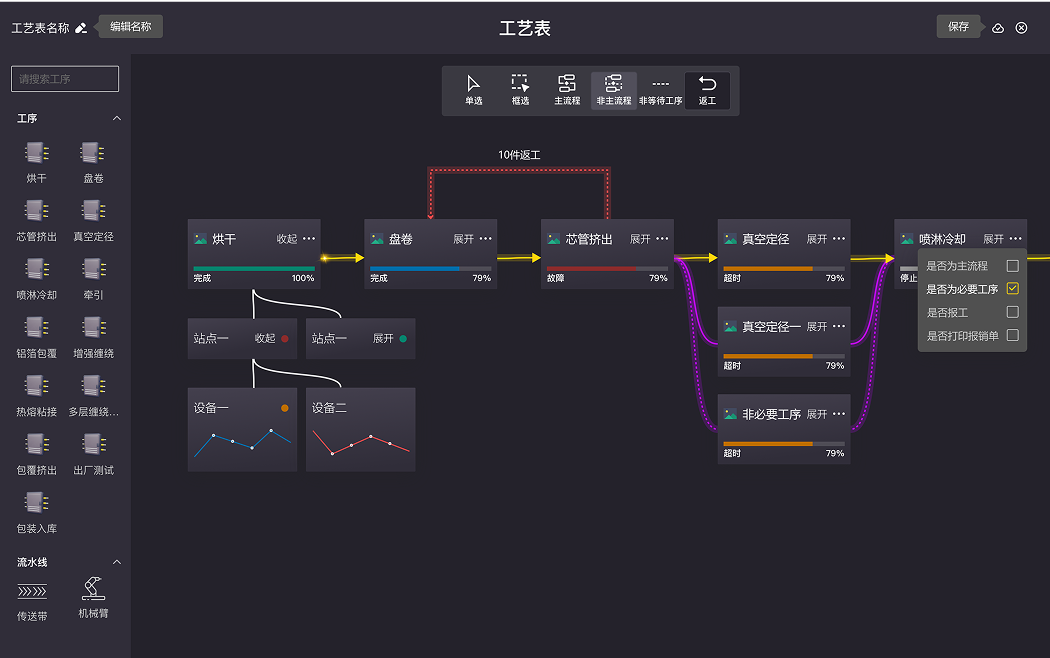Select 非等待工序 in the toolbar
The image size is (1050, 658).
click(x=661, y=89)
